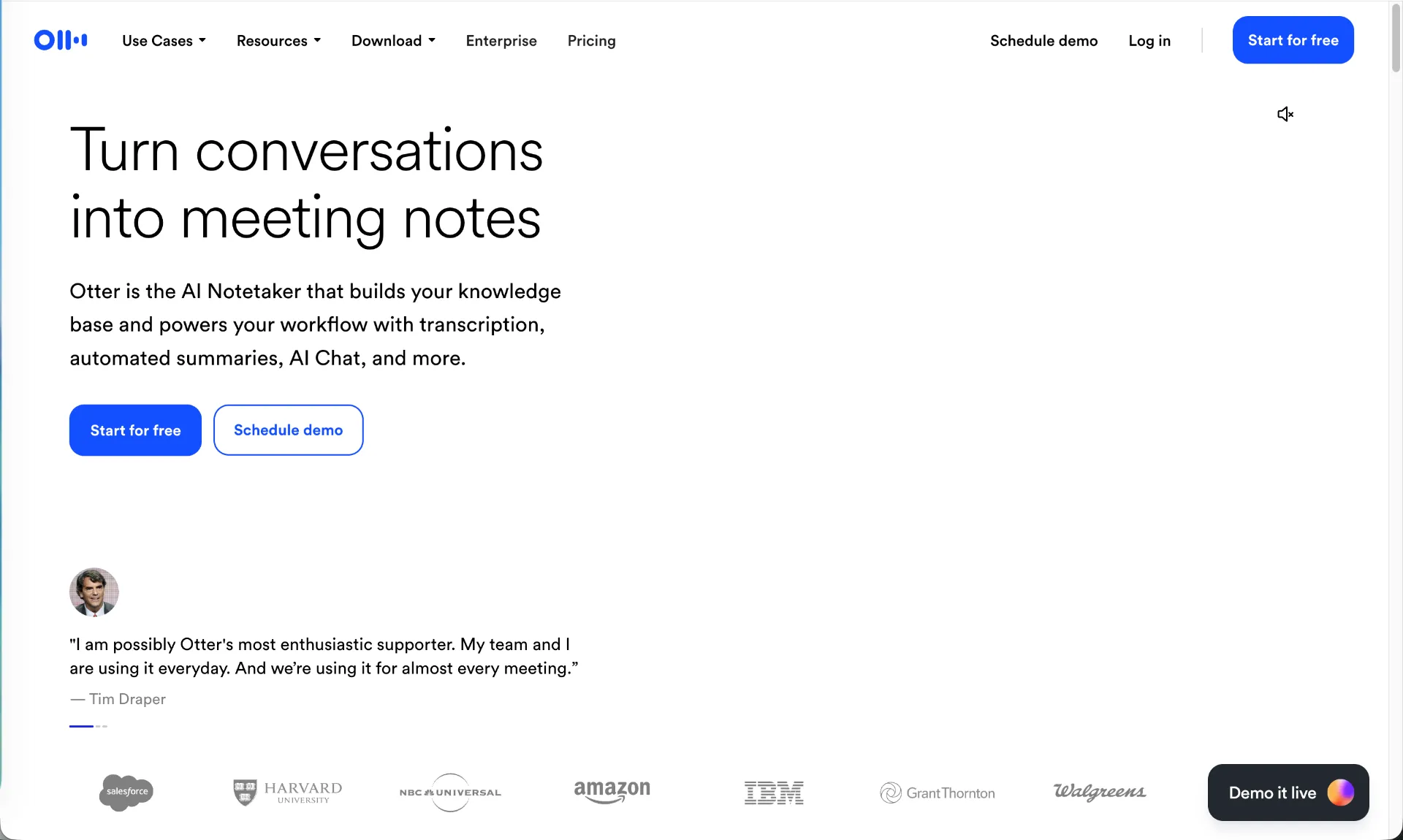Viewport: 1403px width, 840px height.
Task: Go to the Enterprise page
Action: pyautogui.click(x=501, y=41)
